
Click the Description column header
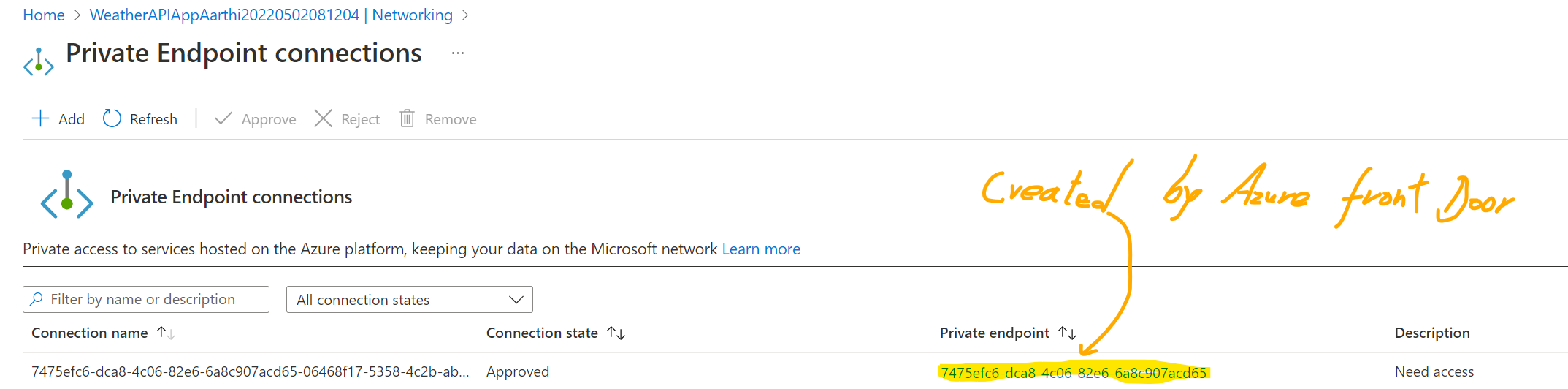click(x=1431, y=333)
